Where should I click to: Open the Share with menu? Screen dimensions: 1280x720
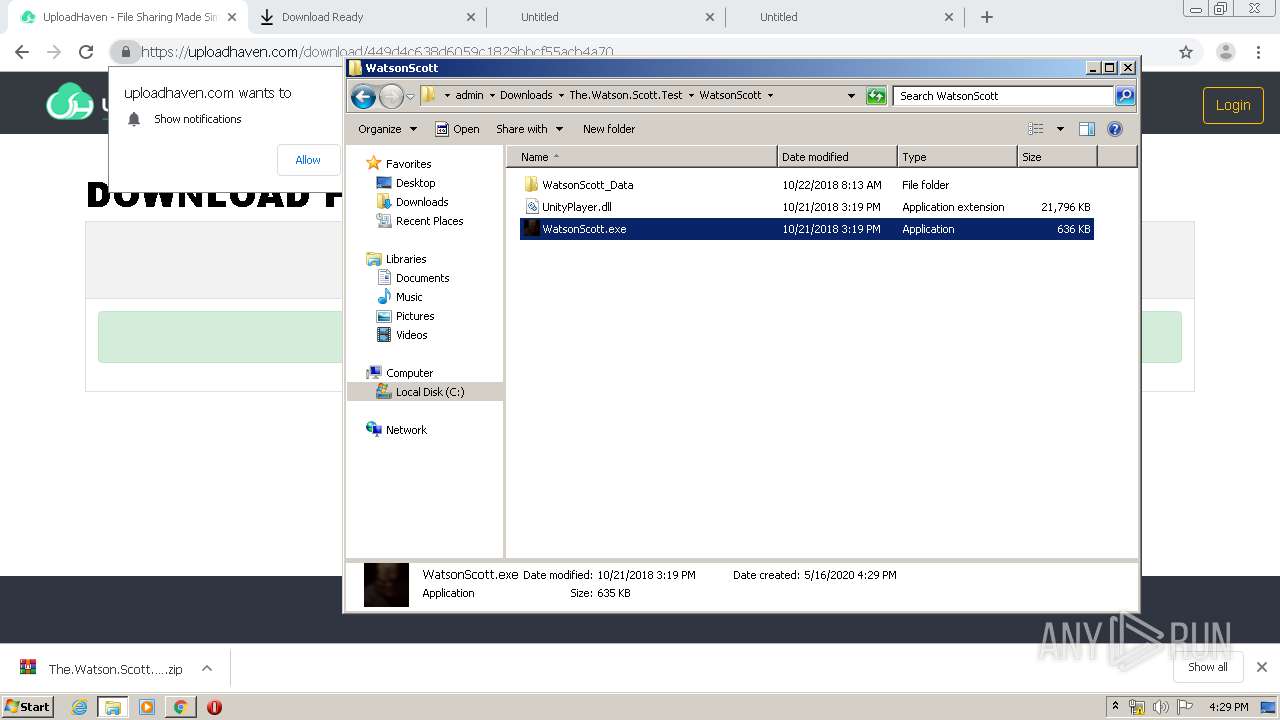(529, 129)
